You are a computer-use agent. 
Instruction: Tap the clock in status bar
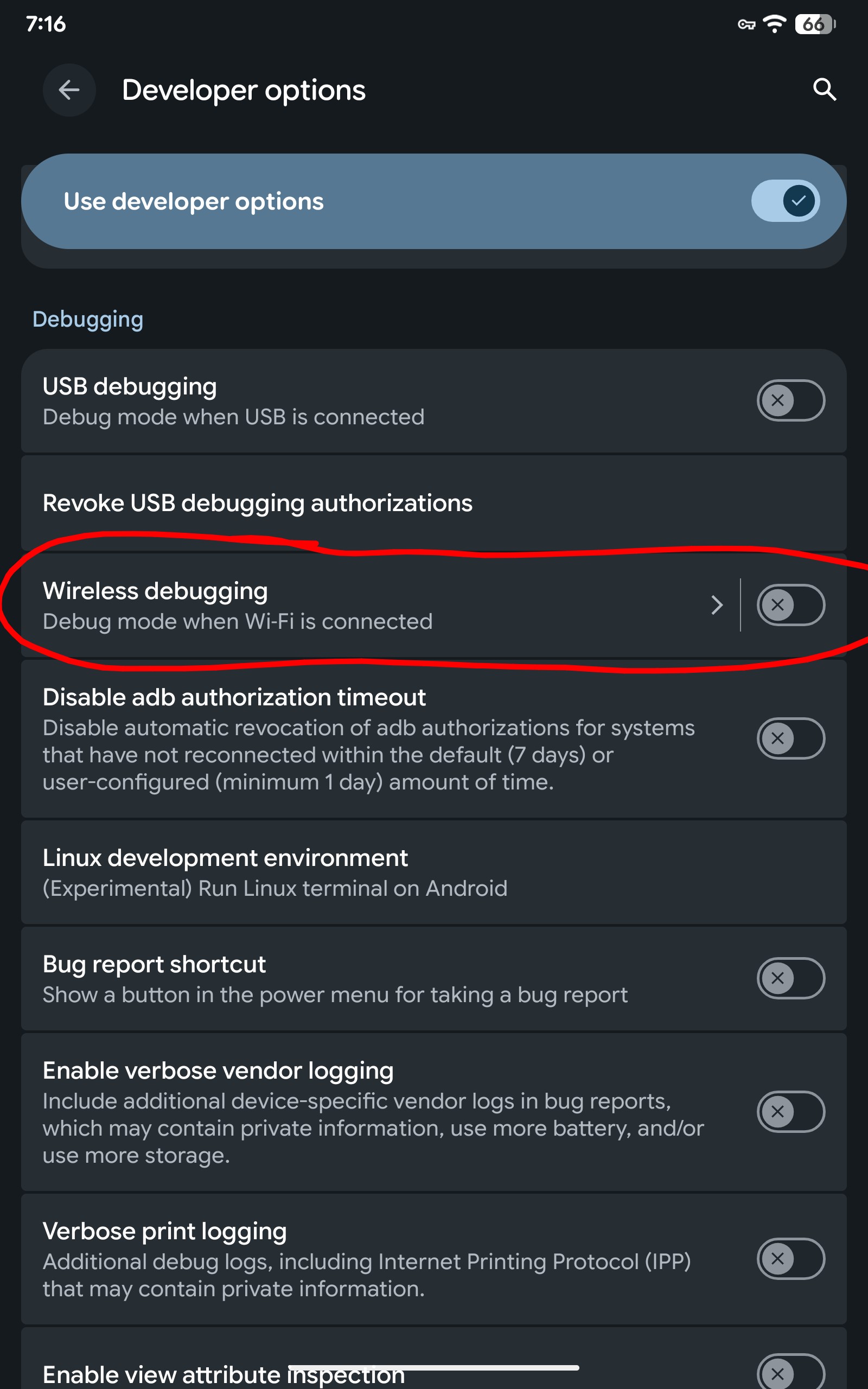click(46, 24)
